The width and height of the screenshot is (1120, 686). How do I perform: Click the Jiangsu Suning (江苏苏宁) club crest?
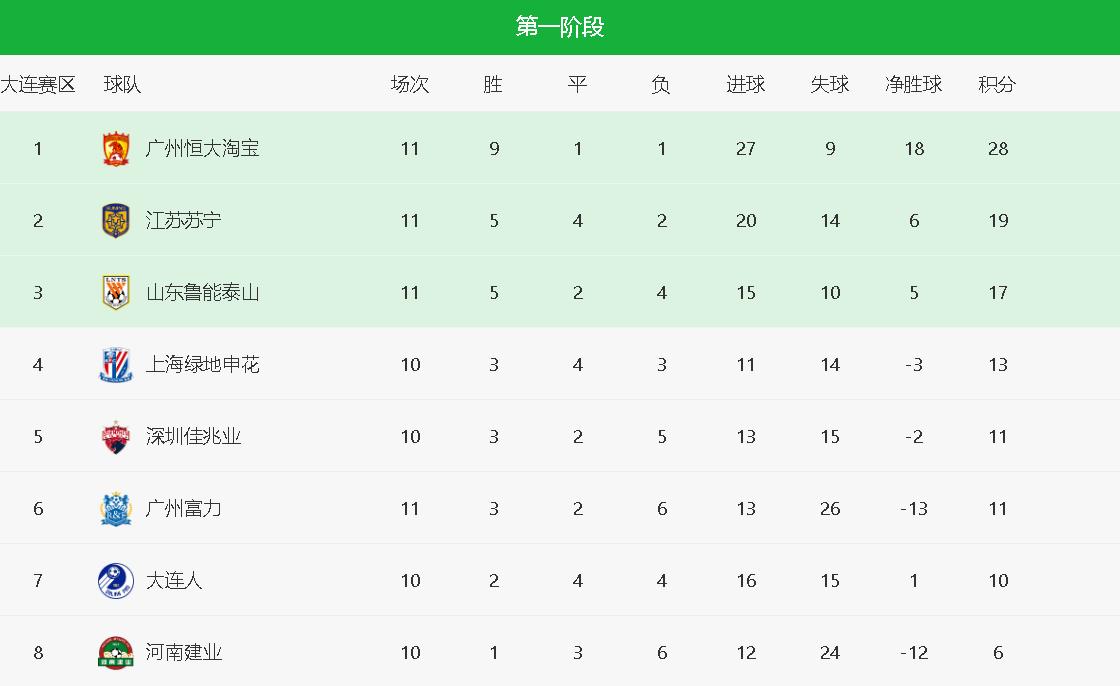pos(116,221)
